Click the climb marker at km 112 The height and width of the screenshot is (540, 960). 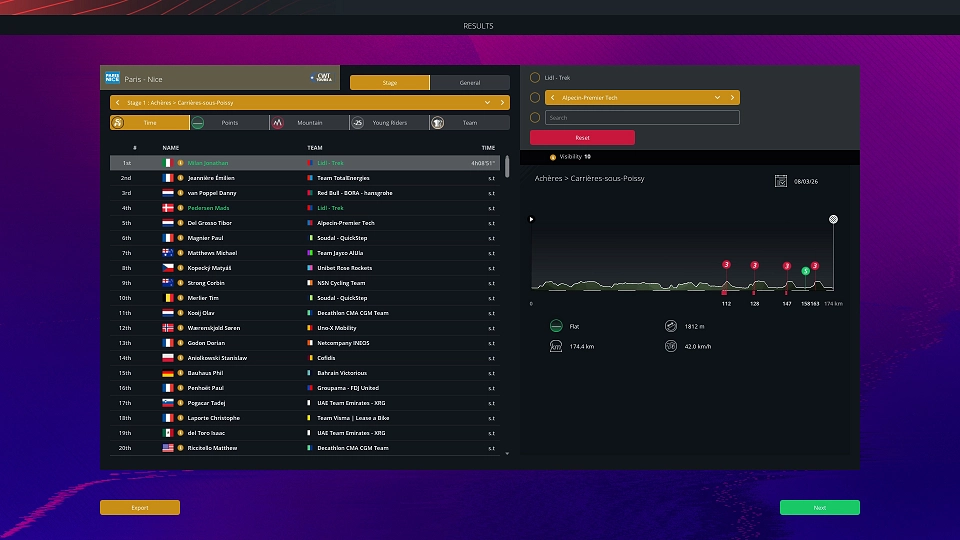[x=726, y=264]
